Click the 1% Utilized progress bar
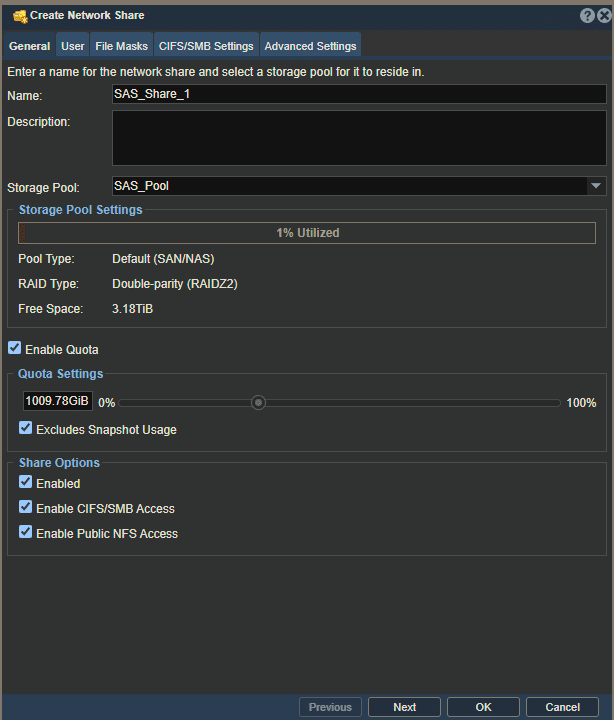Screen dimensions: 614x720 (x=307, y=233)
